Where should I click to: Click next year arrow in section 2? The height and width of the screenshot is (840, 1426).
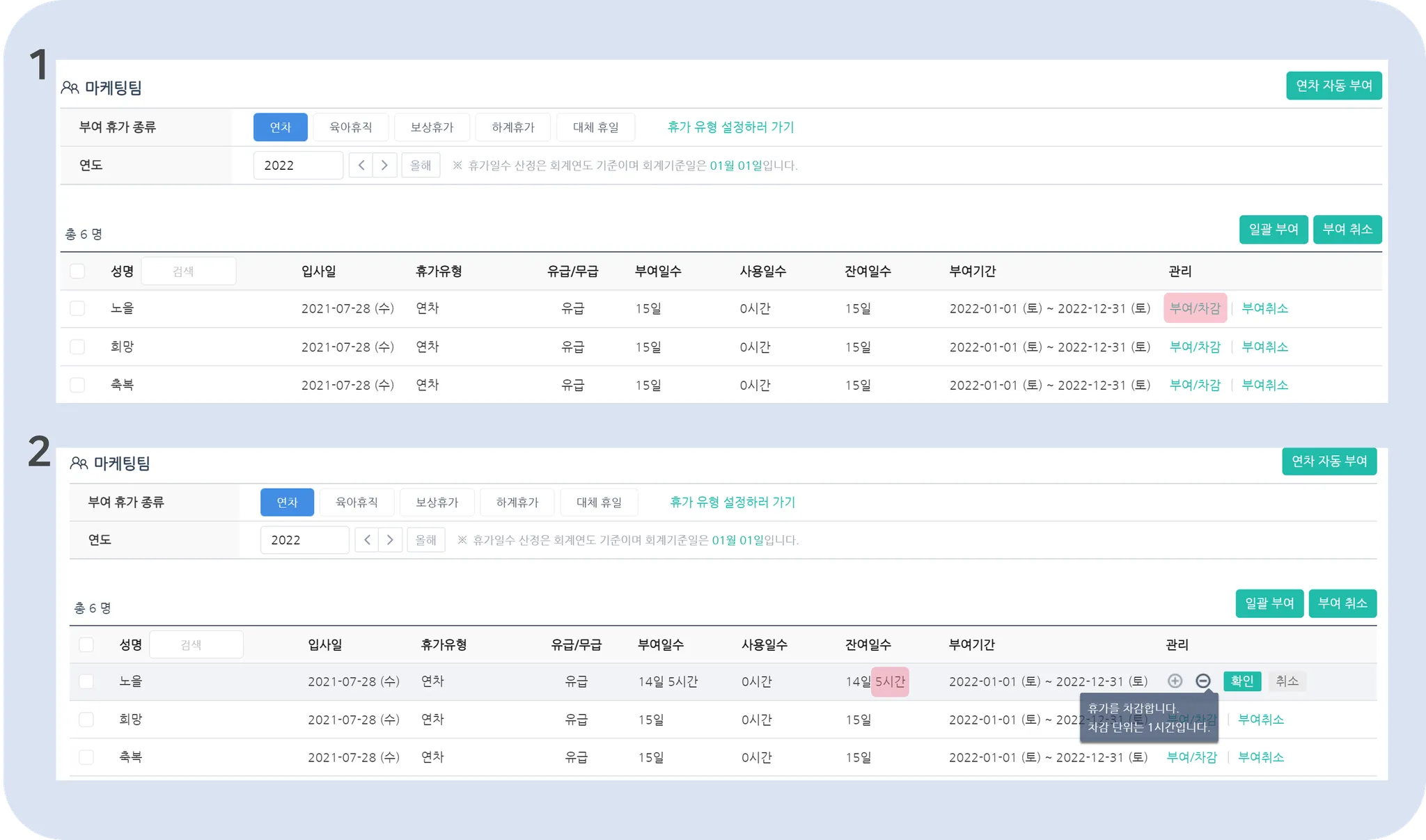pyautogui.click(x=391, y=539)
